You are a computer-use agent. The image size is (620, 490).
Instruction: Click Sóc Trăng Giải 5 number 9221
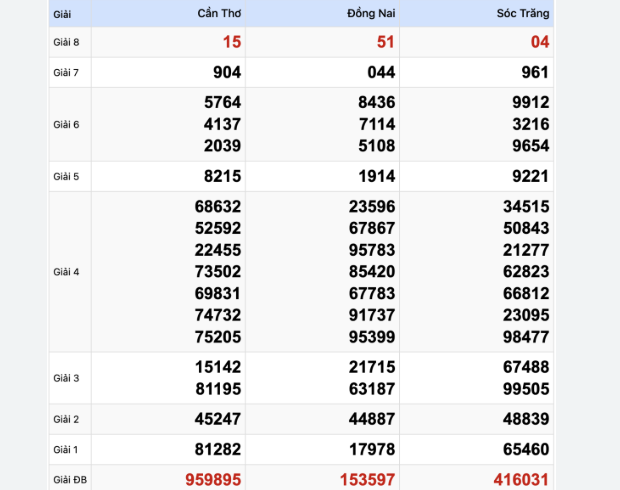point(530,176)
